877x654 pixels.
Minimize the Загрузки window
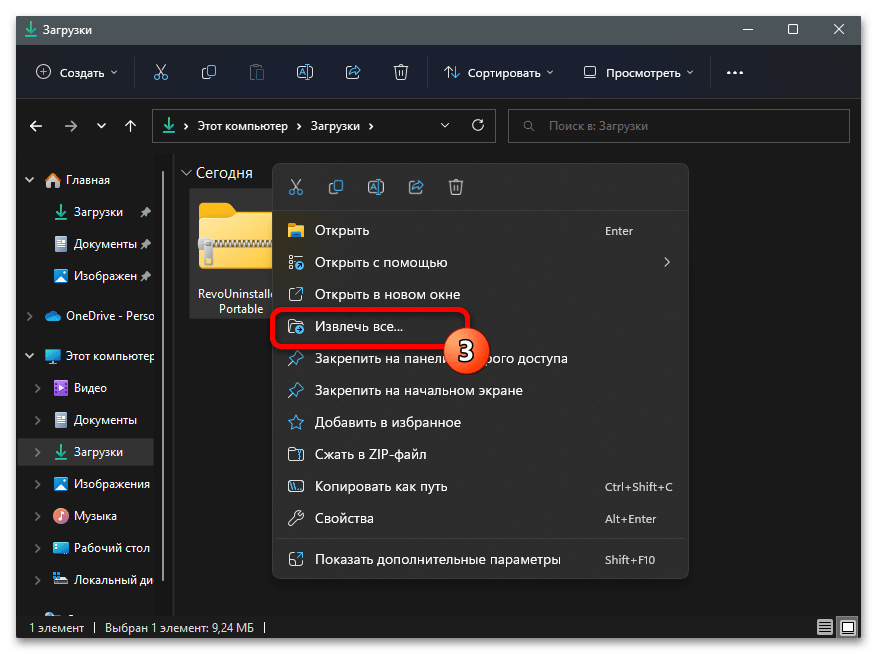click(748, 29)
